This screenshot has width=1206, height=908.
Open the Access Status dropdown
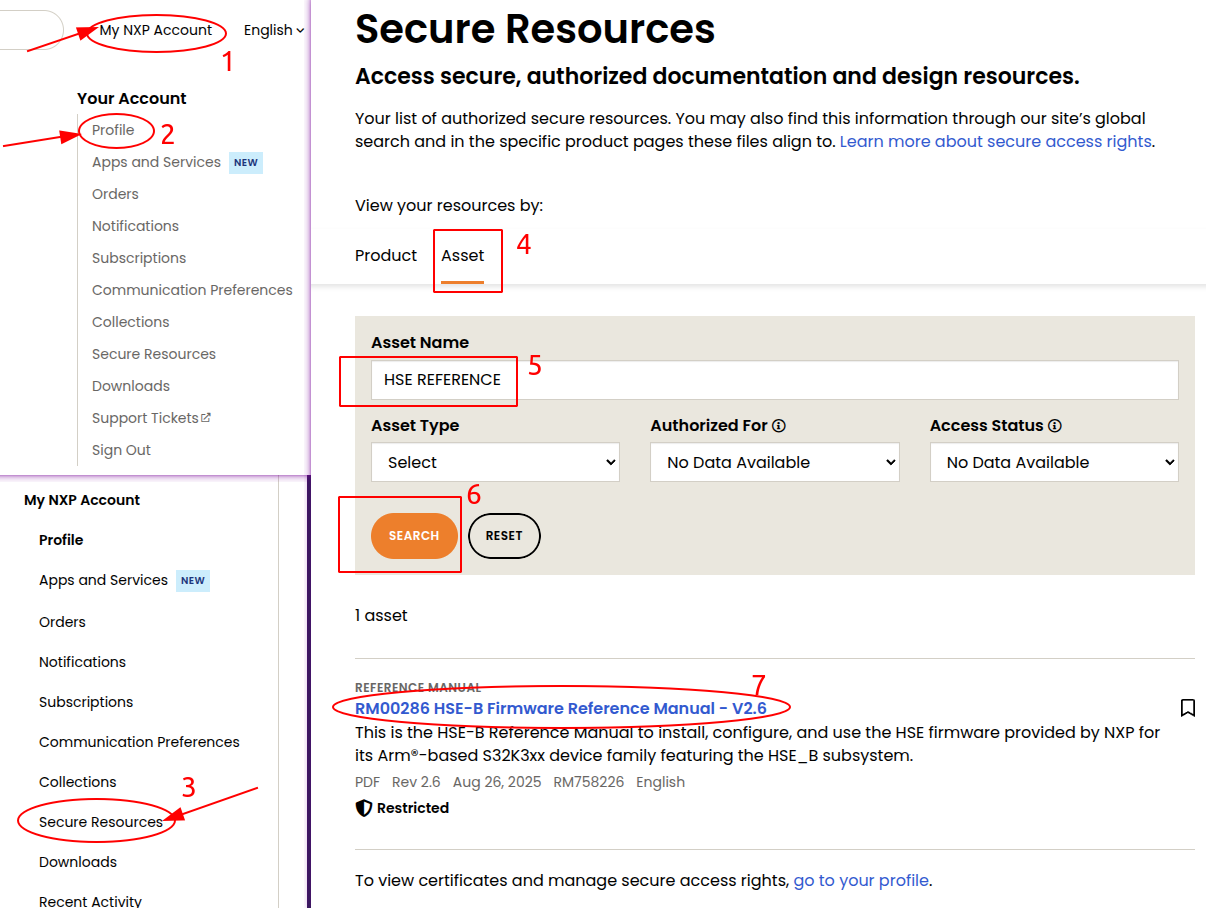coord(1054,462)
